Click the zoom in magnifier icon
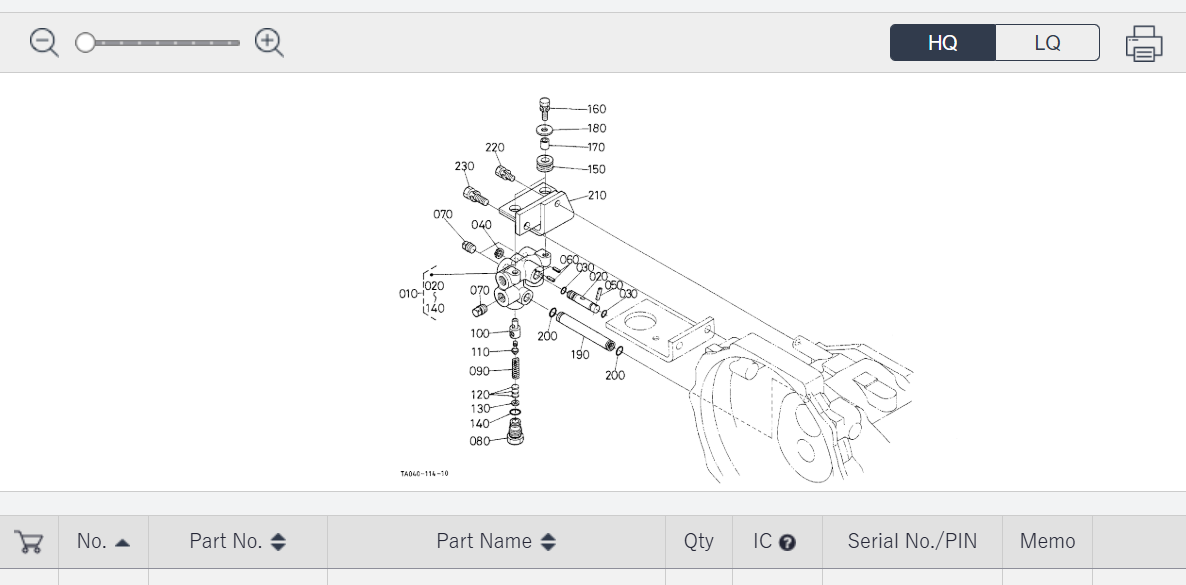Viewport: 1186px width, 585px height. coord(269,43)
